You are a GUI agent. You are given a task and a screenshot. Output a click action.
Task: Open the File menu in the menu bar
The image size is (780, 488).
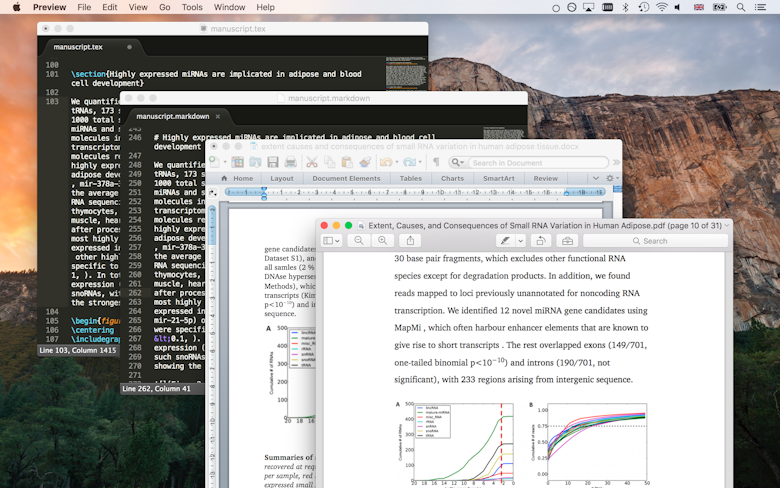(84, 7)
